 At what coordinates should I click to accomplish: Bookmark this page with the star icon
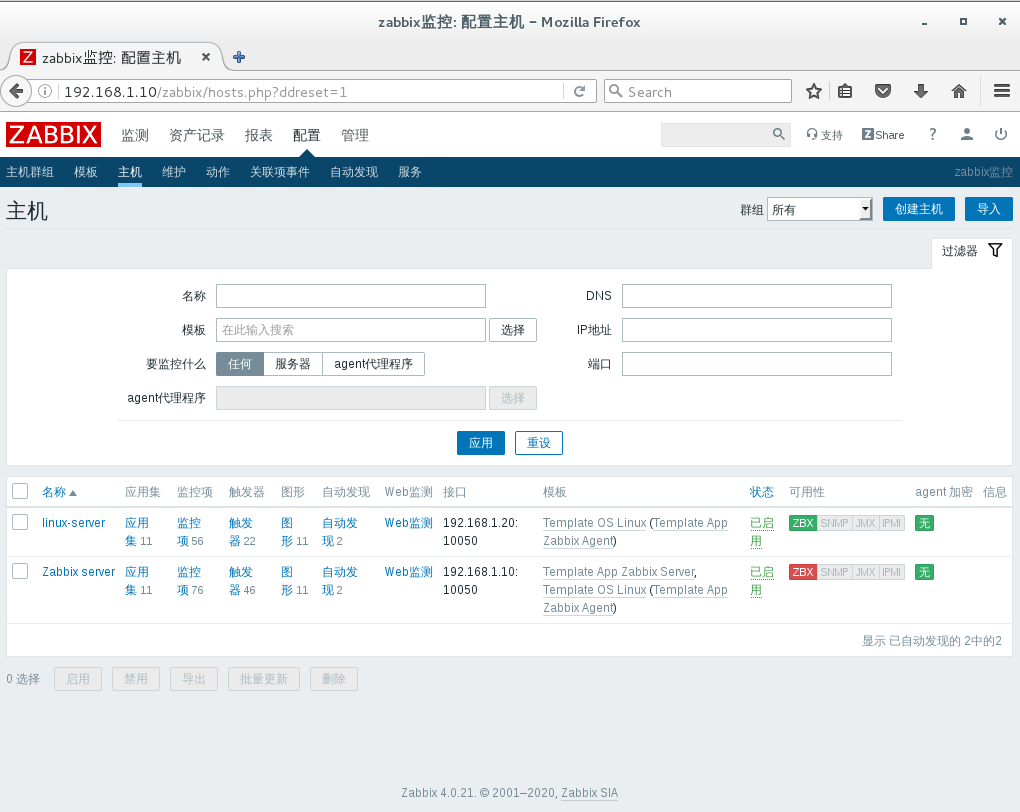pyautogui.click(x=814, y=91)
